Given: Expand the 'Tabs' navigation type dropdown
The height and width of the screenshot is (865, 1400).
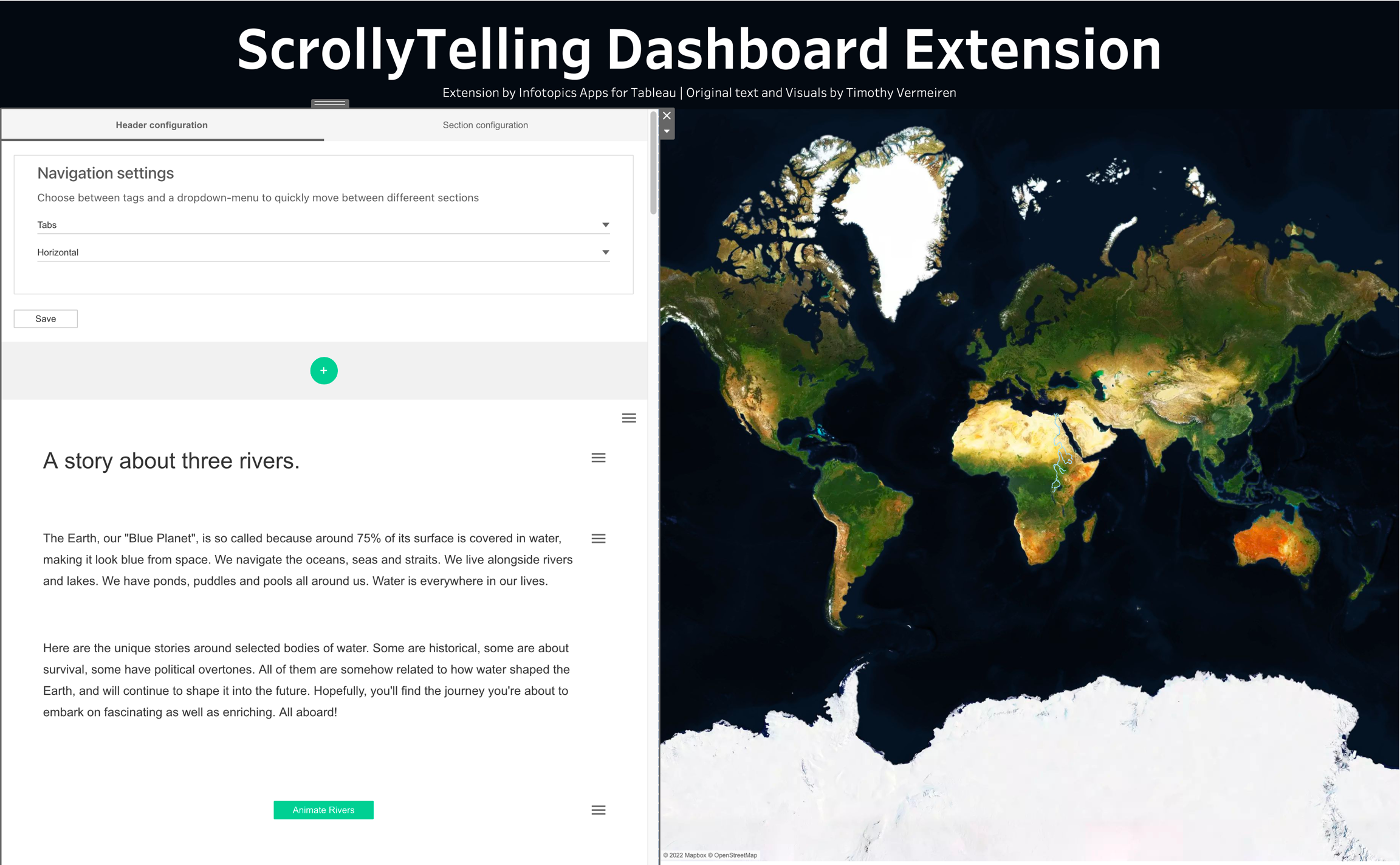Looking at the screenshot, I should [323, 225].
